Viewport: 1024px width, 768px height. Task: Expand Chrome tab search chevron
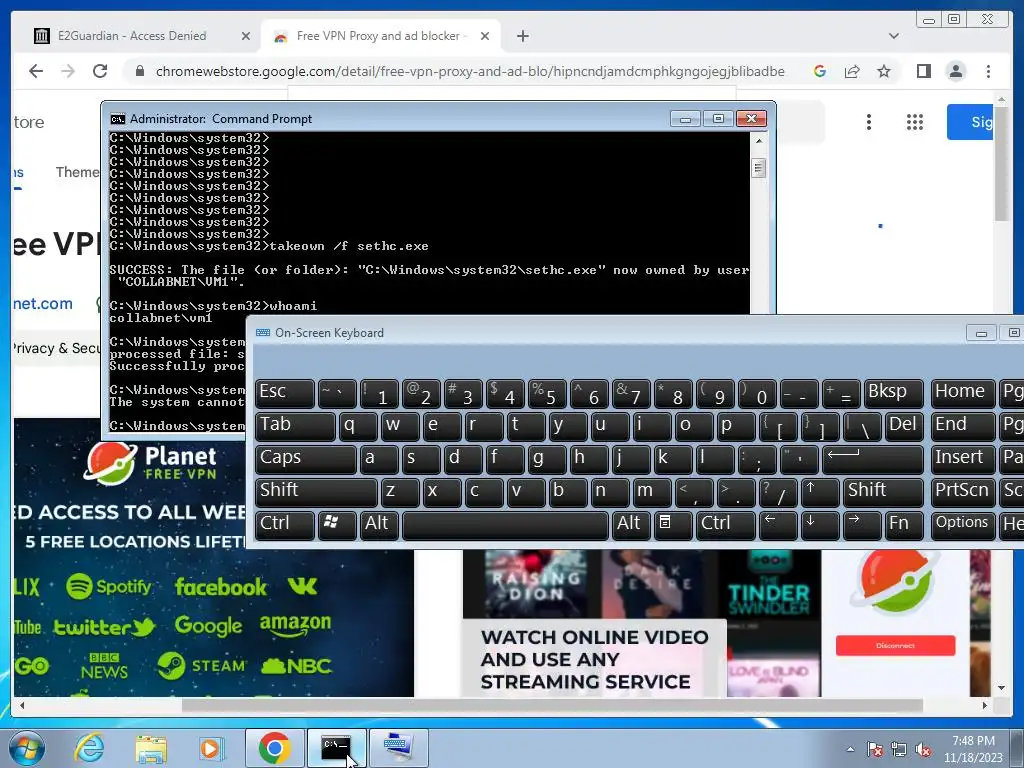[893, 36]
